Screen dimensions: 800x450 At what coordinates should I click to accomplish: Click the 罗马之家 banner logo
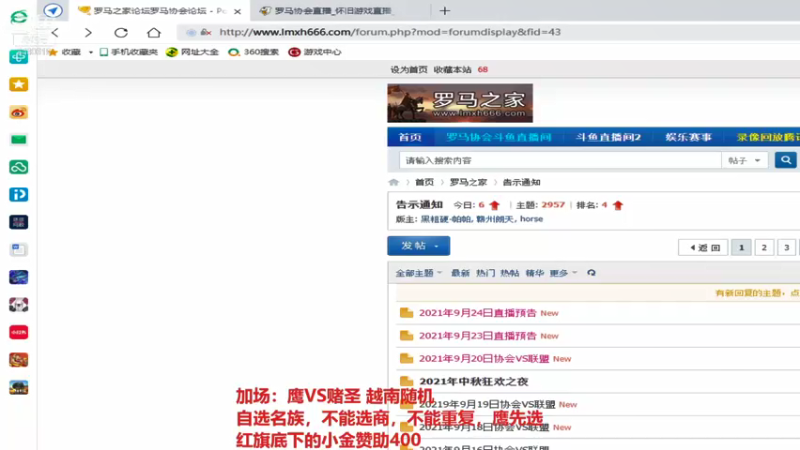click(460, 103)
